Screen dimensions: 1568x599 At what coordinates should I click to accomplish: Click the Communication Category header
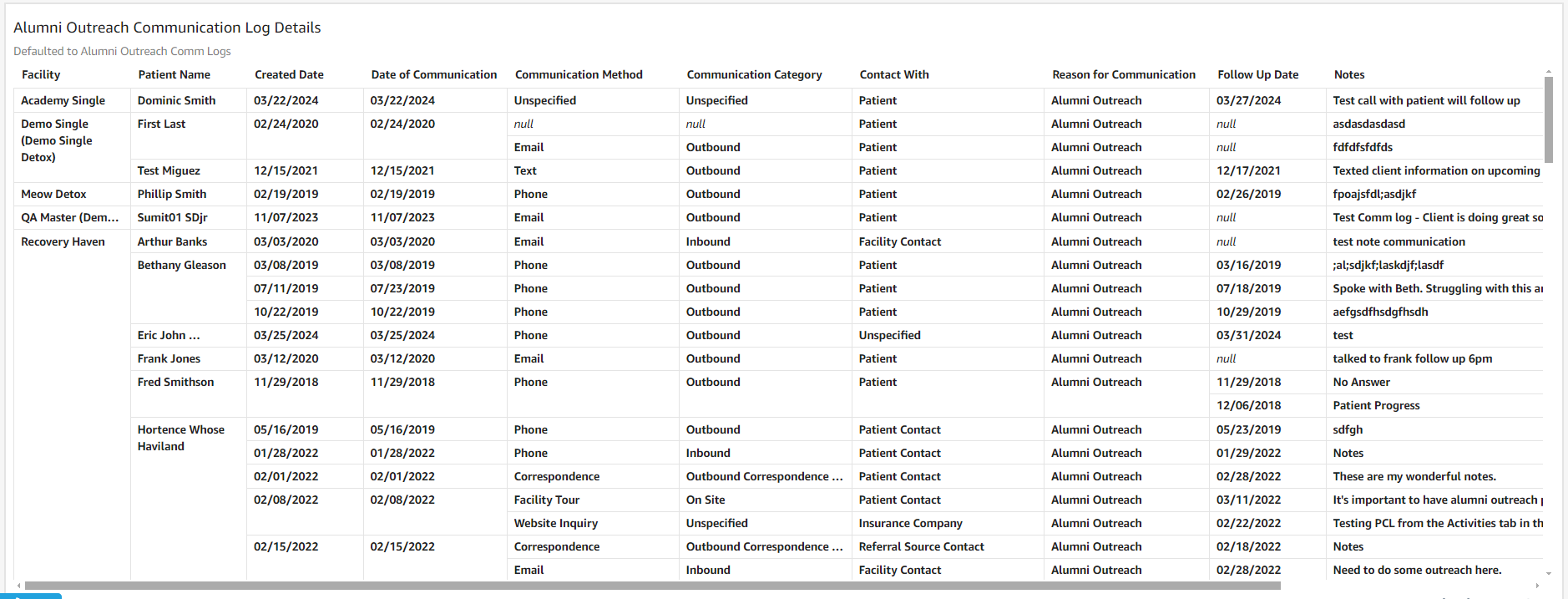point(754,74)
